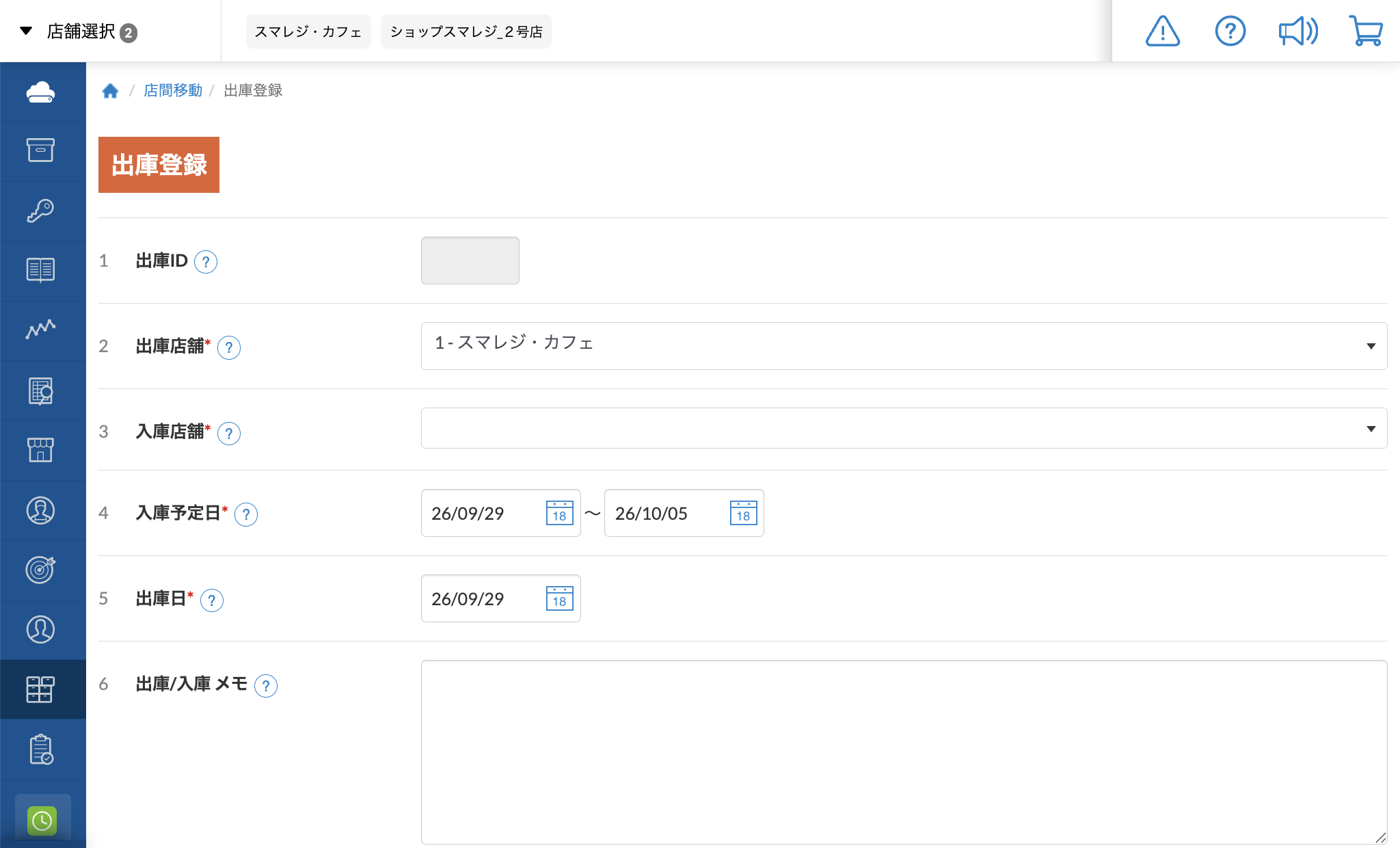Image resolution: width=1400 pixels, height=848 pixels.
Task: Open the open-book sidebar icon
Action: 41,270
